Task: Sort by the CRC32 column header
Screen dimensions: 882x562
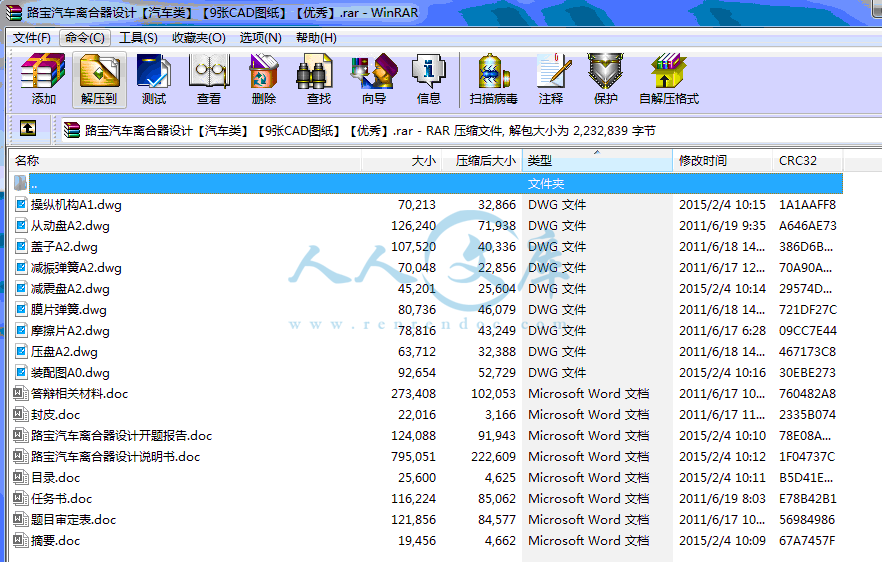Action: click(807, 161)
